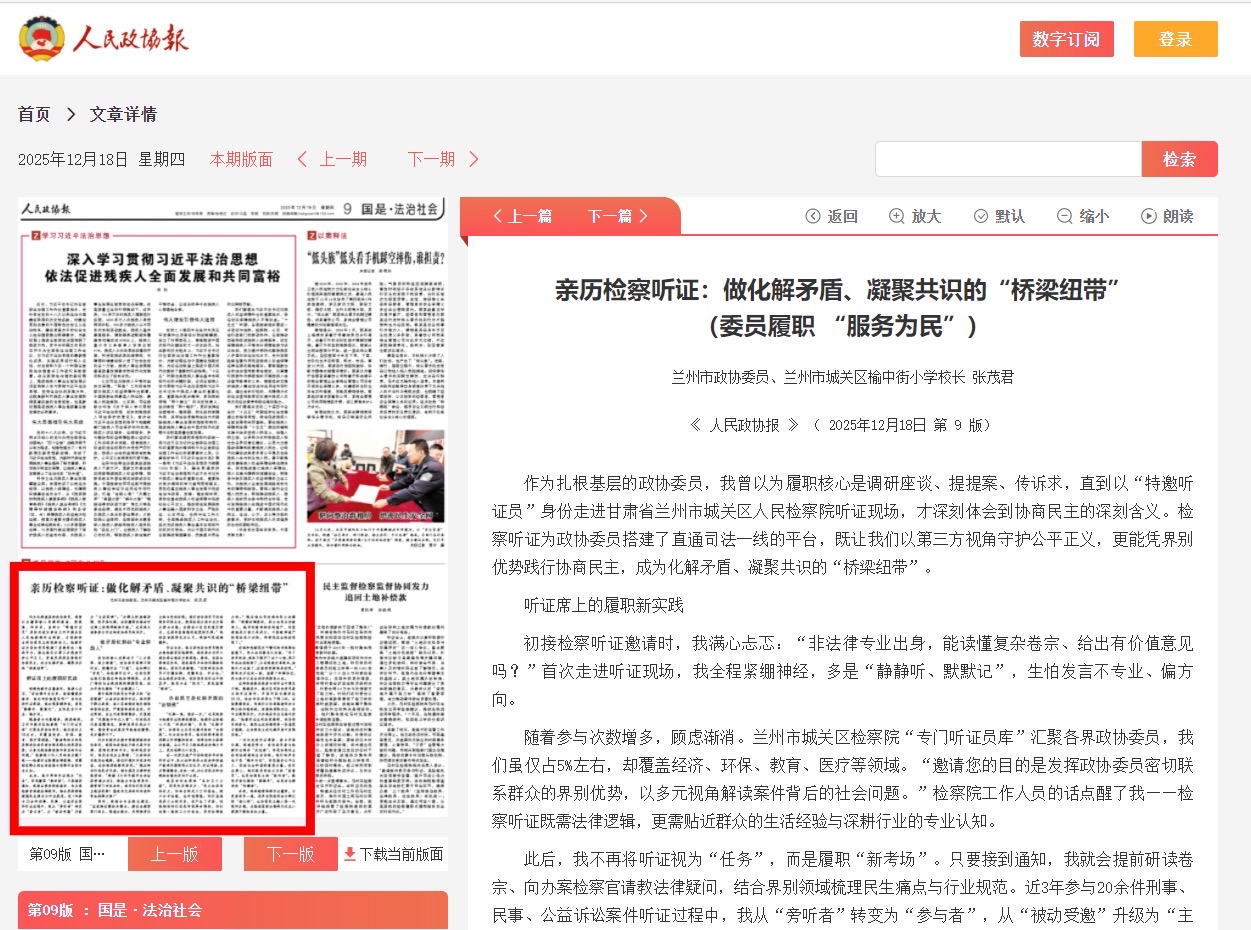Reset text size with 默认
This screenshot has width=1251, height=930.
981,216
